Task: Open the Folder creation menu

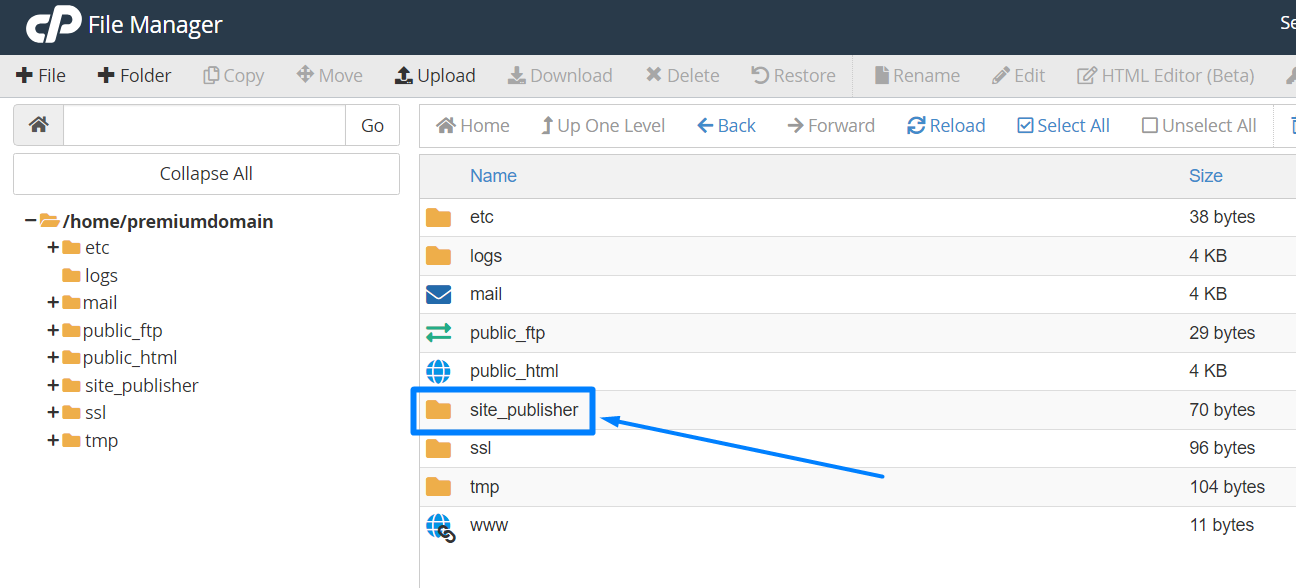Action: [134, 75]
